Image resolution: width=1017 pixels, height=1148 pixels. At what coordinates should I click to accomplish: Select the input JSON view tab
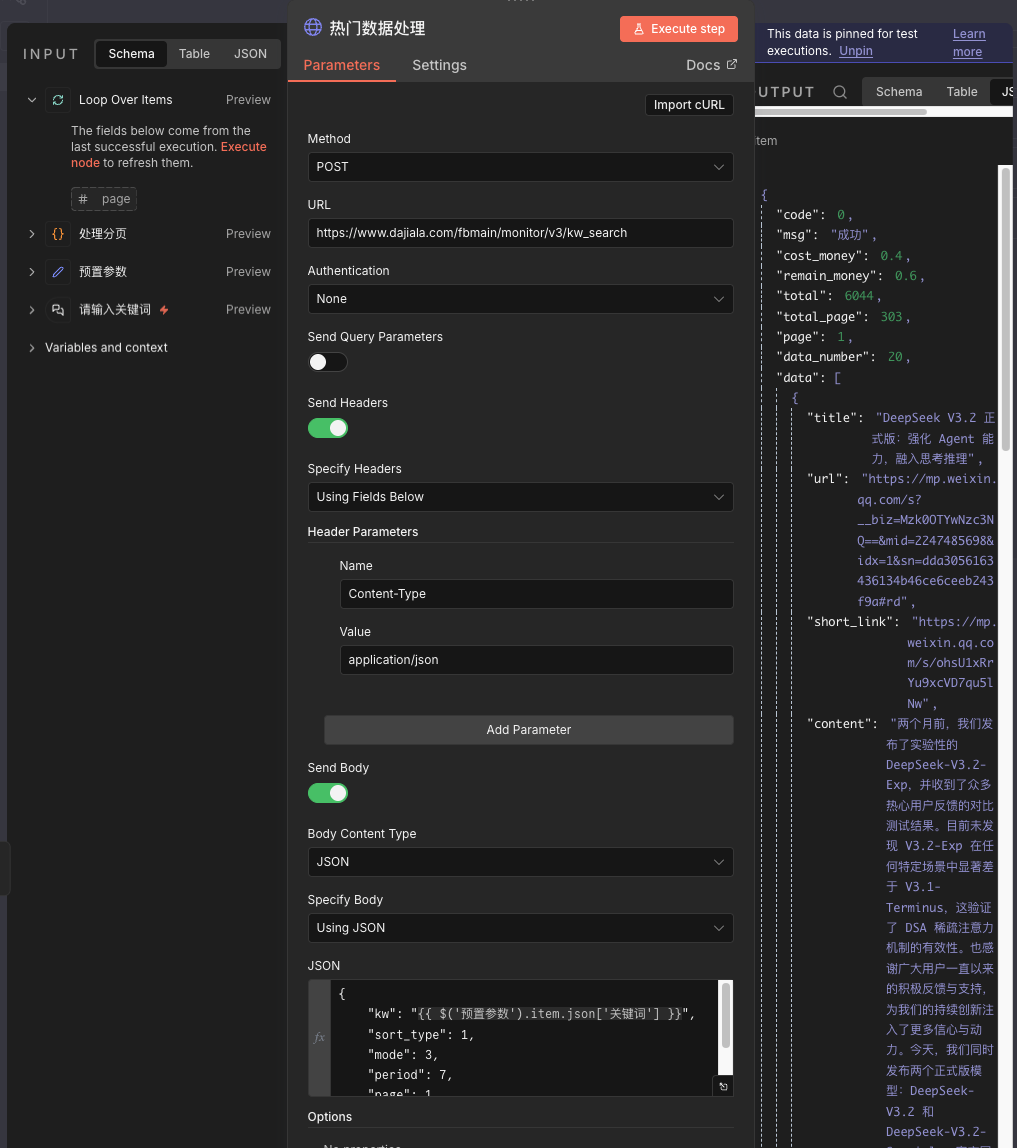tap(250, 53)
